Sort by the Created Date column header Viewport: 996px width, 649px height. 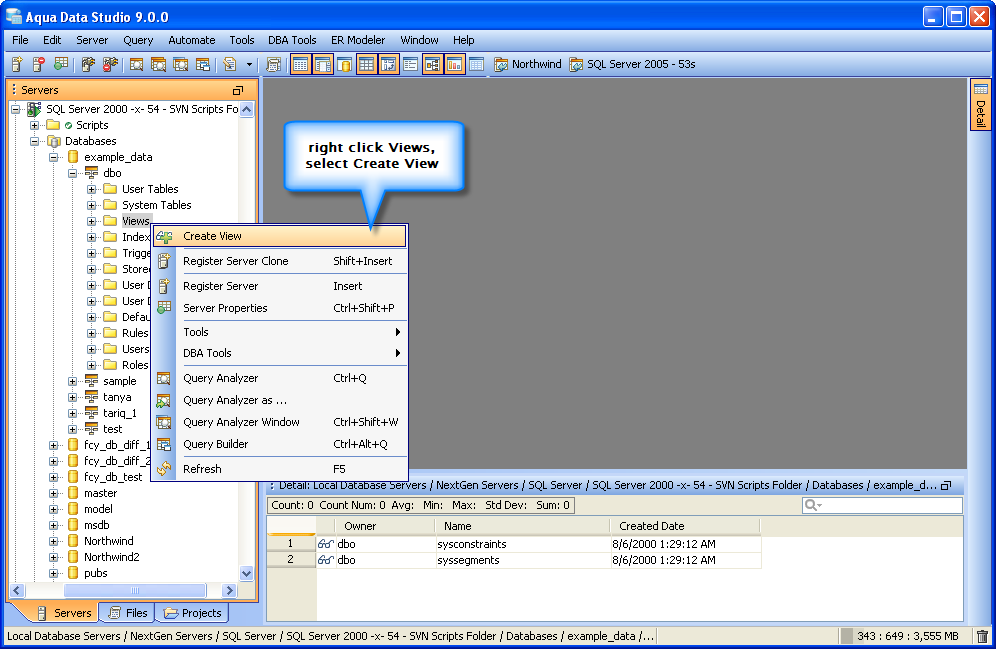click(685, 526)
